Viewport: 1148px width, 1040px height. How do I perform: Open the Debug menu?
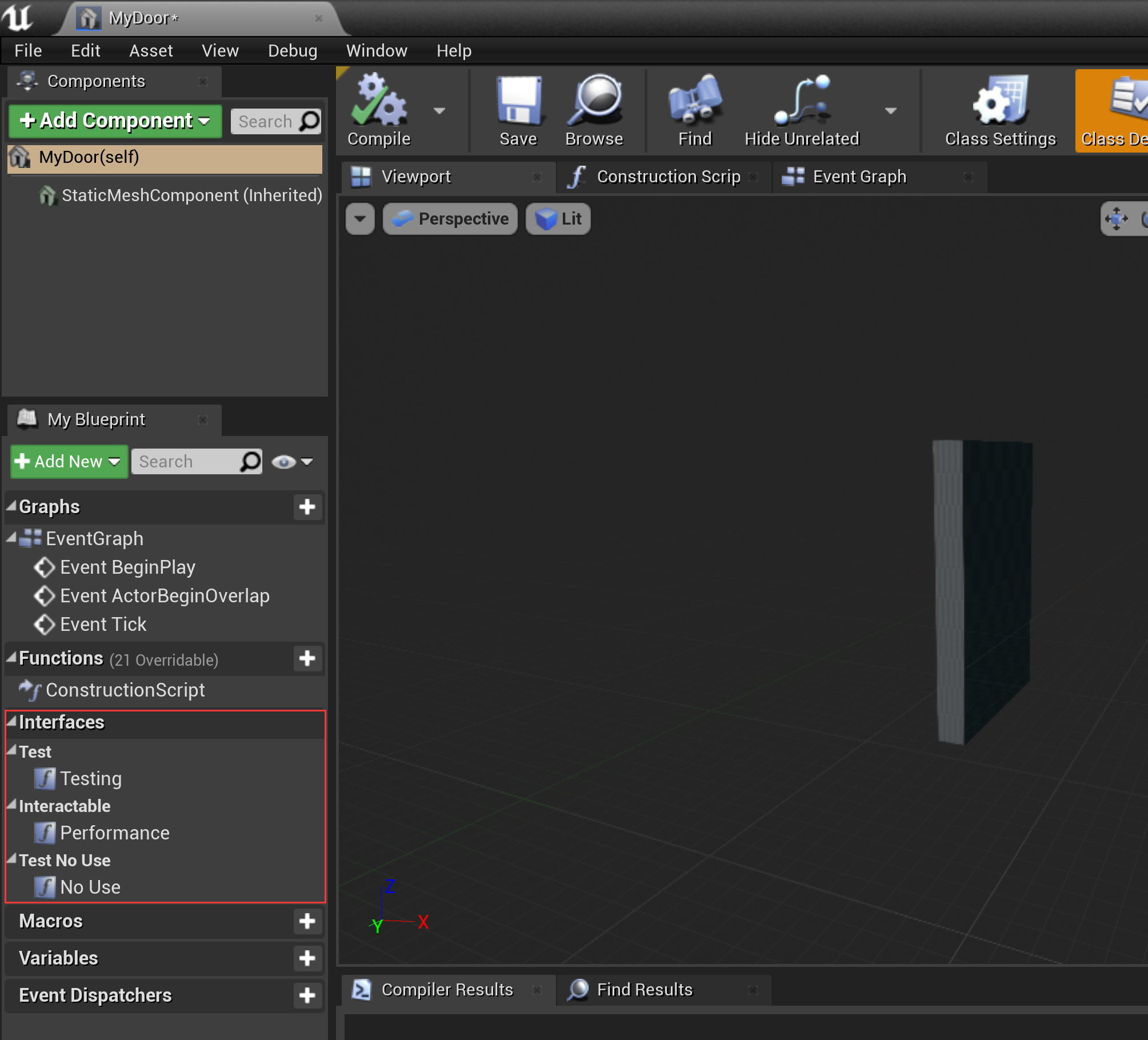coord(292,50)
